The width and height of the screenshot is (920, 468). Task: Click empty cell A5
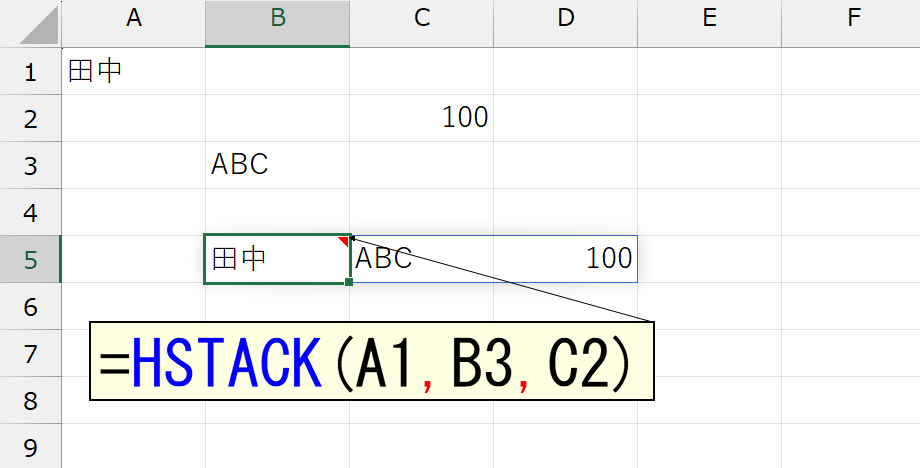tap(134, 259)
